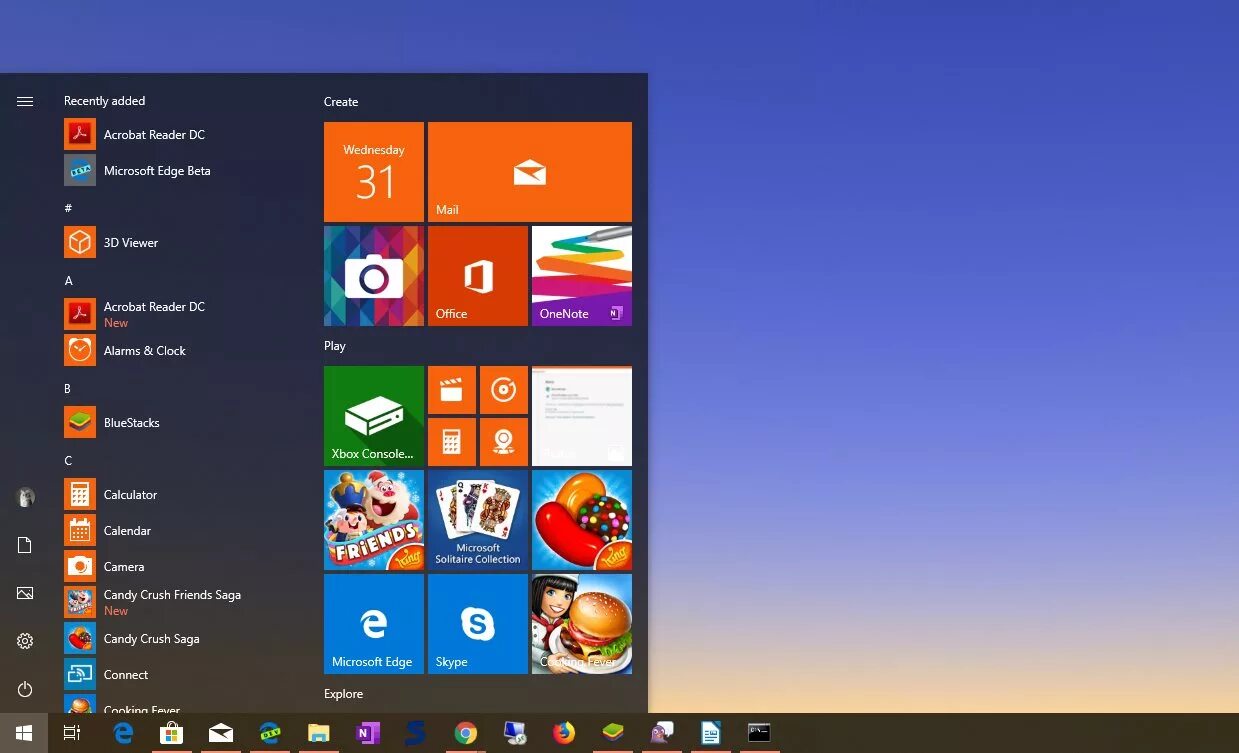Select BlueStacks from the apps list

pos(131,422)
